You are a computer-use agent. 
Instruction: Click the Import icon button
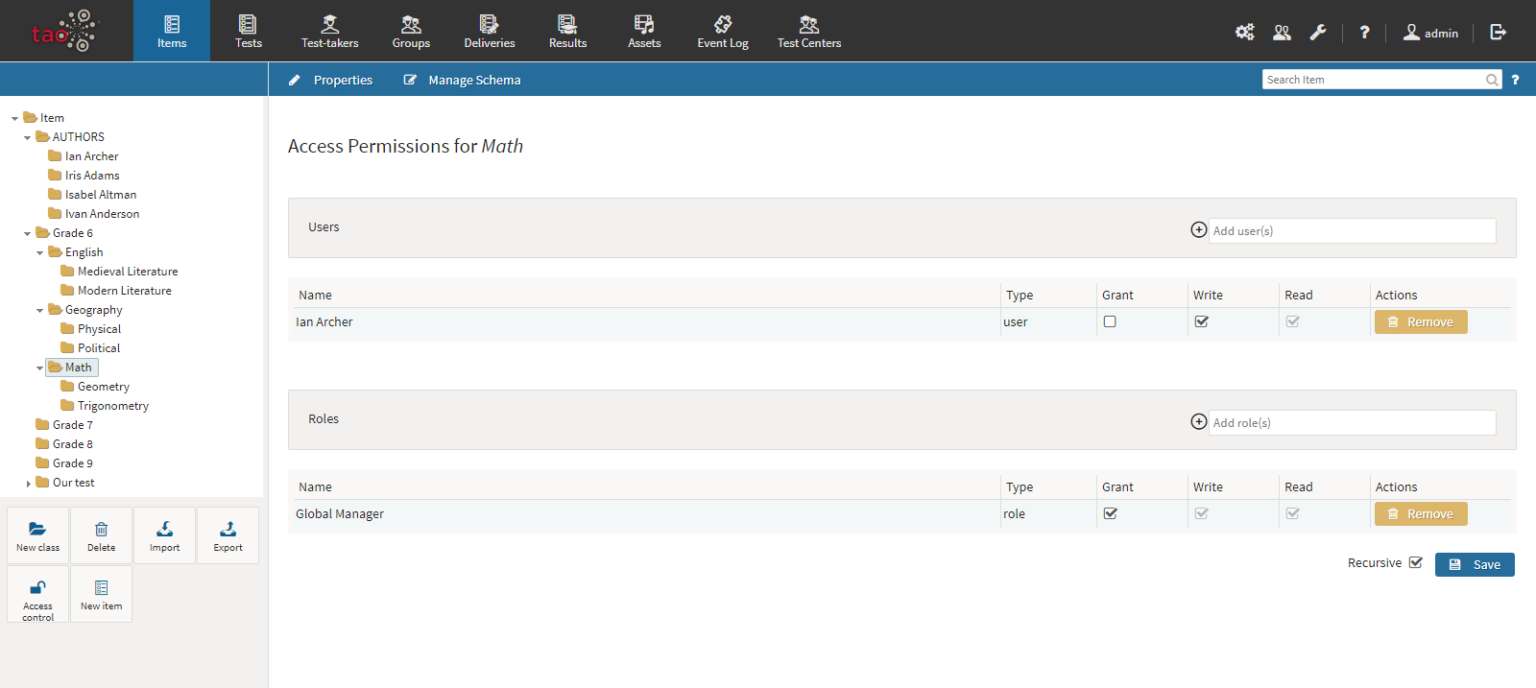pos(165,529)
